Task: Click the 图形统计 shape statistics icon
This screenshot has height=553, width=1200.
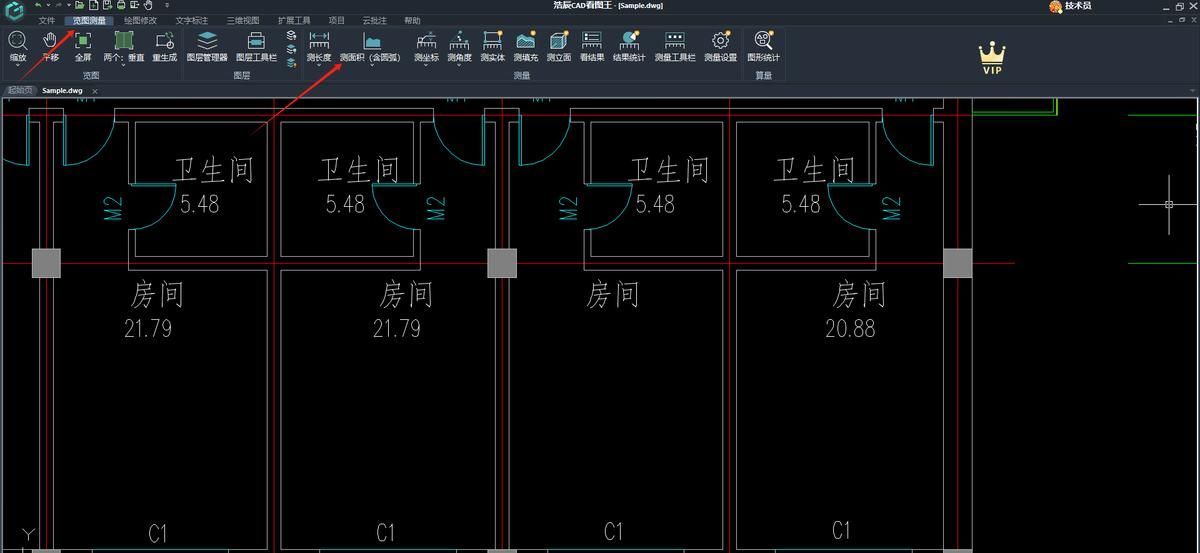Action: point(763,45)
